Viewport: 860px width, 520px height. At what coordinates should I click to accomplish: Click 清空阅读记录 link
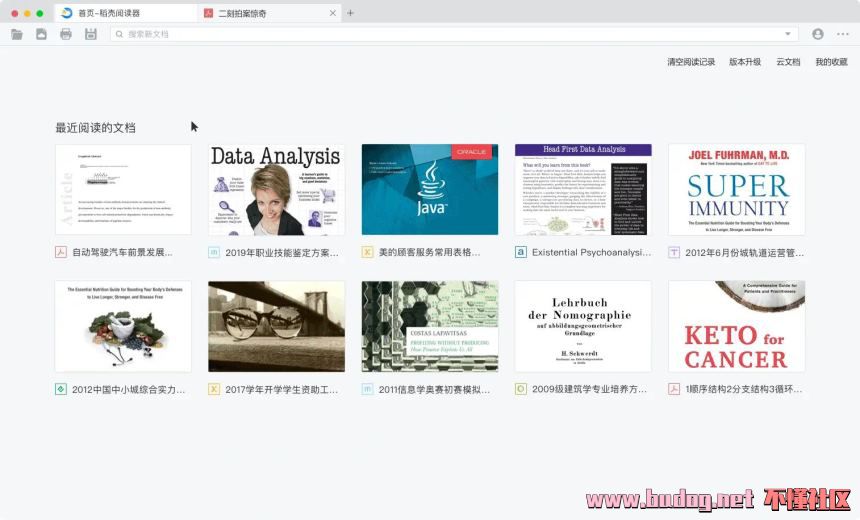click(691, 62)
